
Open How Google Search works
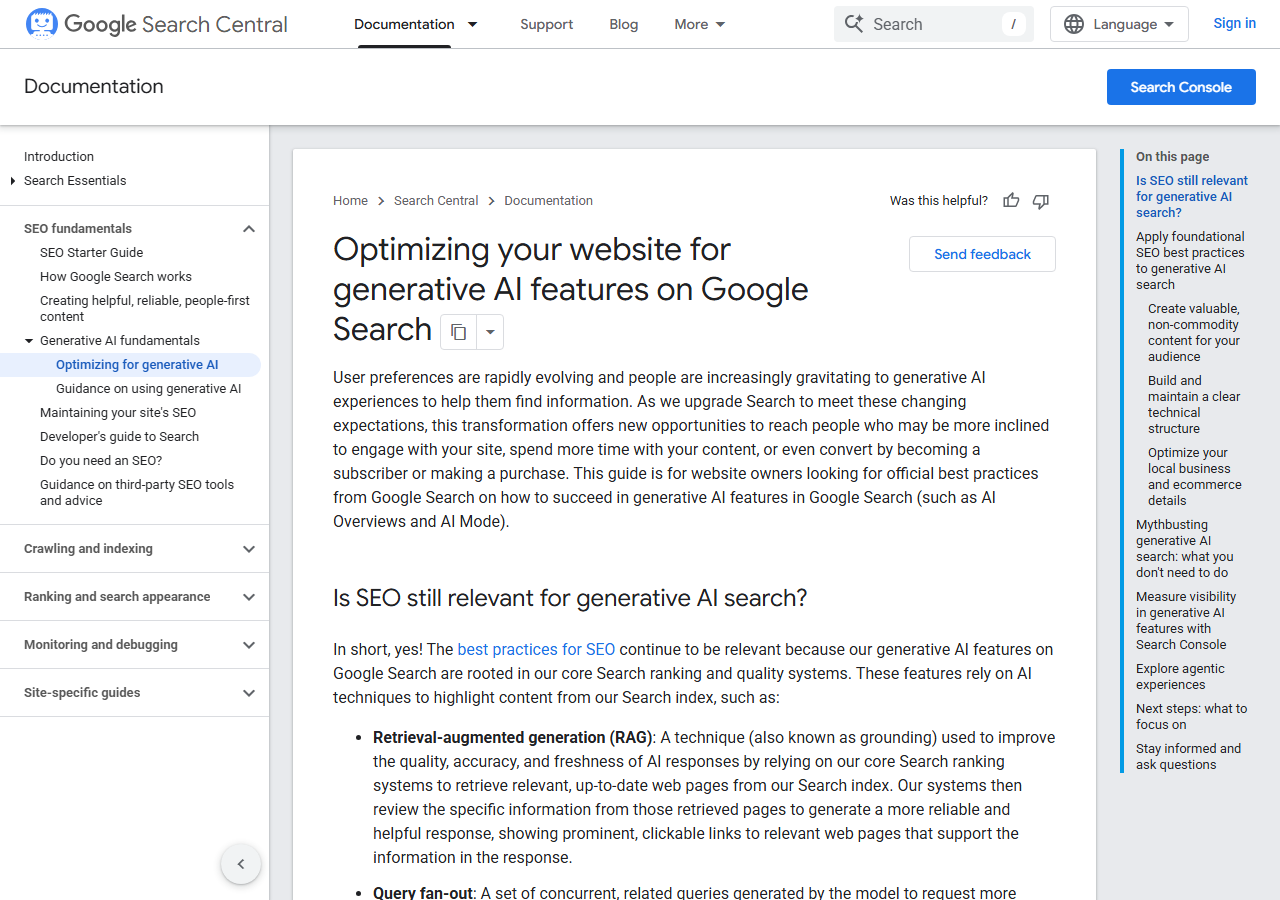tap(116, 277)
